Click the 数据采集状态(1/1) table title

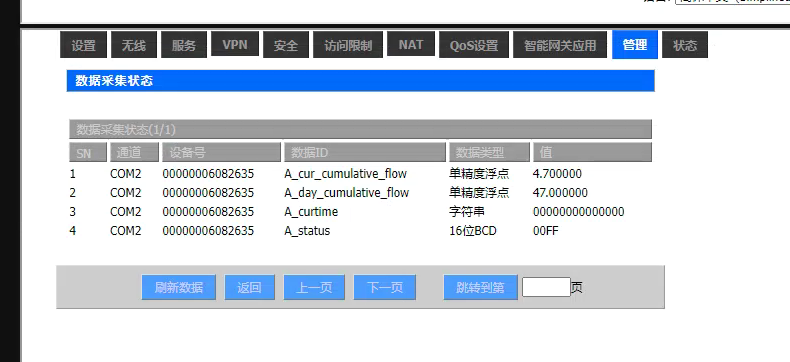(360, 129)
